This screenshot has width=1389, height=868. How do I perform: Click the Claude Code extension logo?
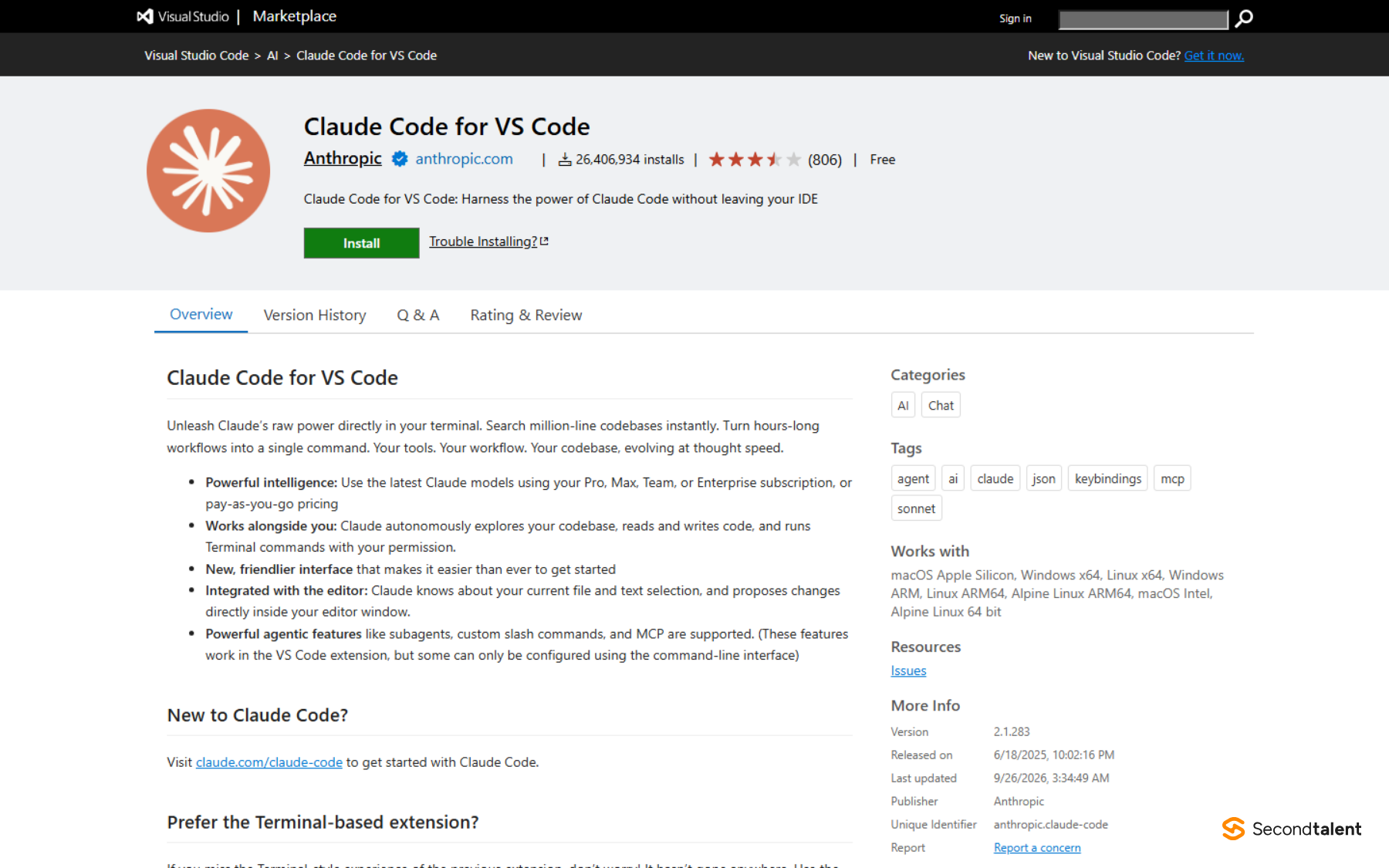208,171
